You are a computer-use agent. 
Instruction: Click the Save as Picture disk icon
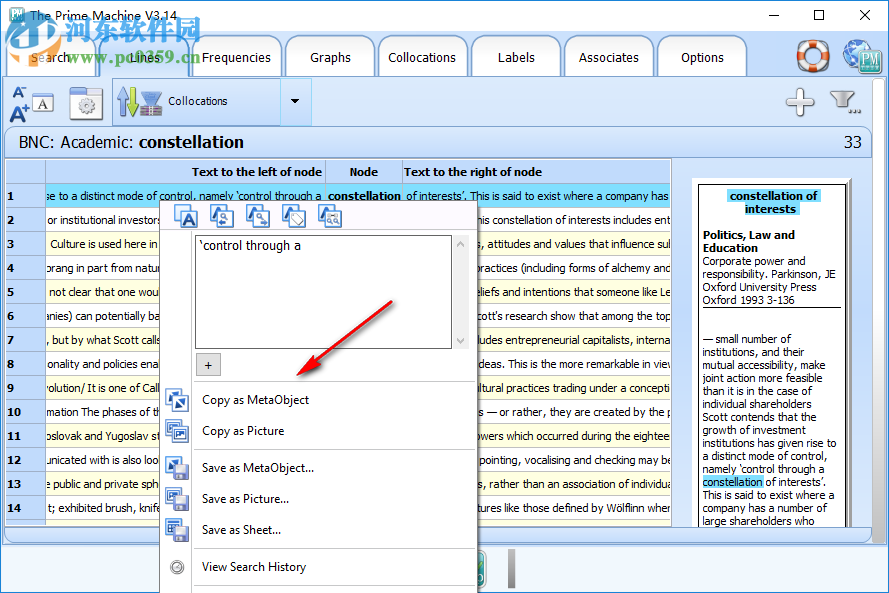pos(177,499)
